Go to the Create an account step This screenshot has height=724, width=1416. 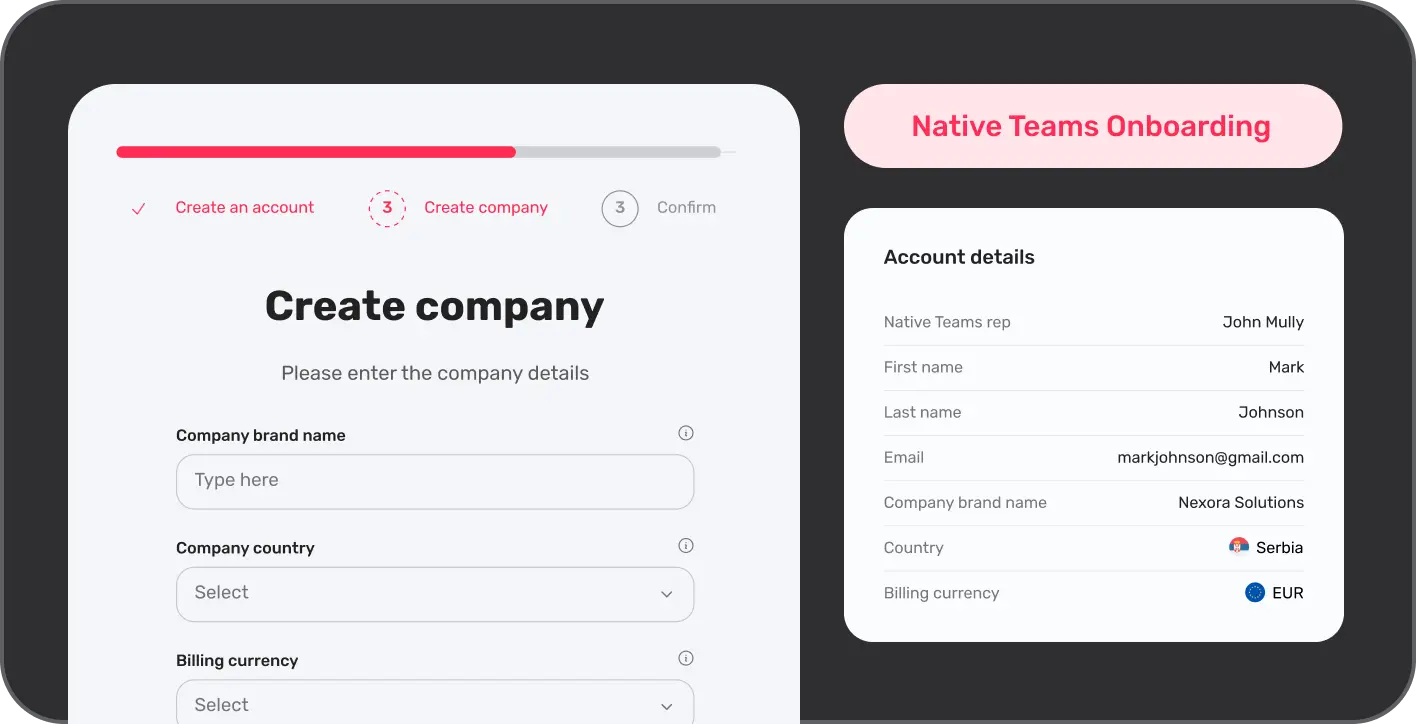pyautogui.click(x=244, y=208)
